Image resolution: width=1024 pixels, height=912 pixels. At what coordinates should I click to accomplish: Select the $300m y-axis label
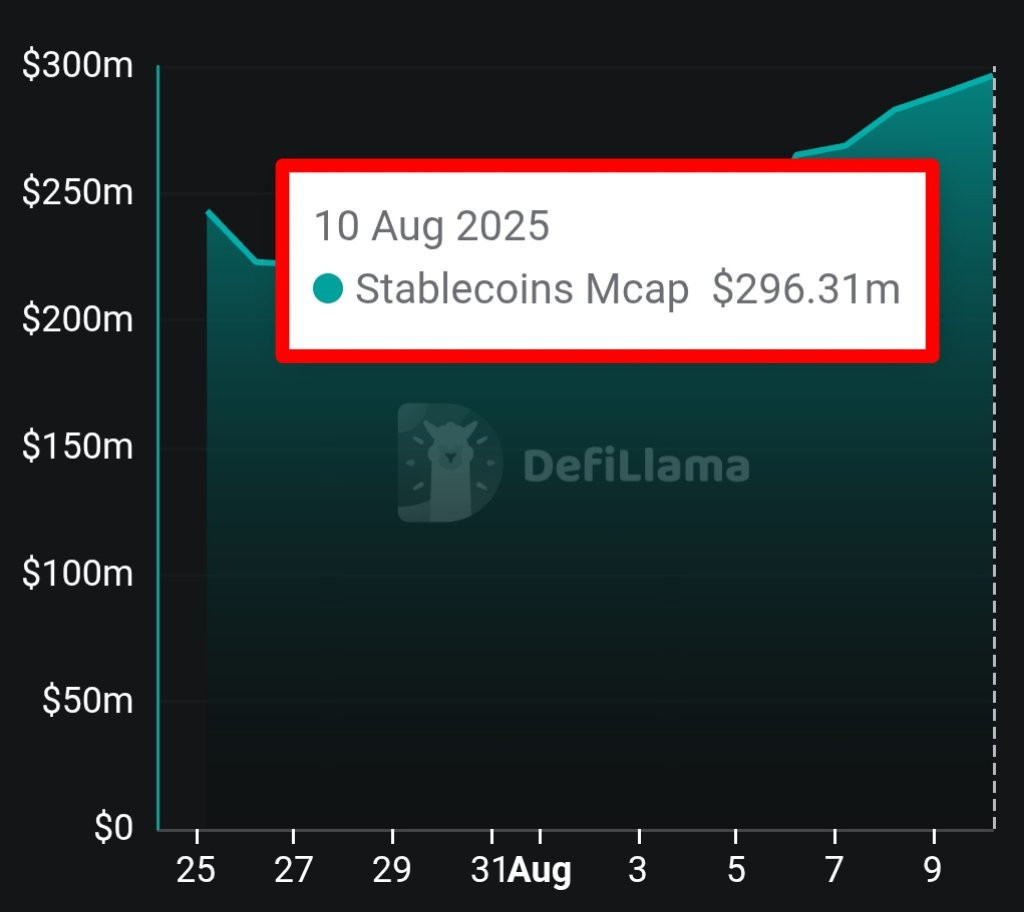pos(77,65)
